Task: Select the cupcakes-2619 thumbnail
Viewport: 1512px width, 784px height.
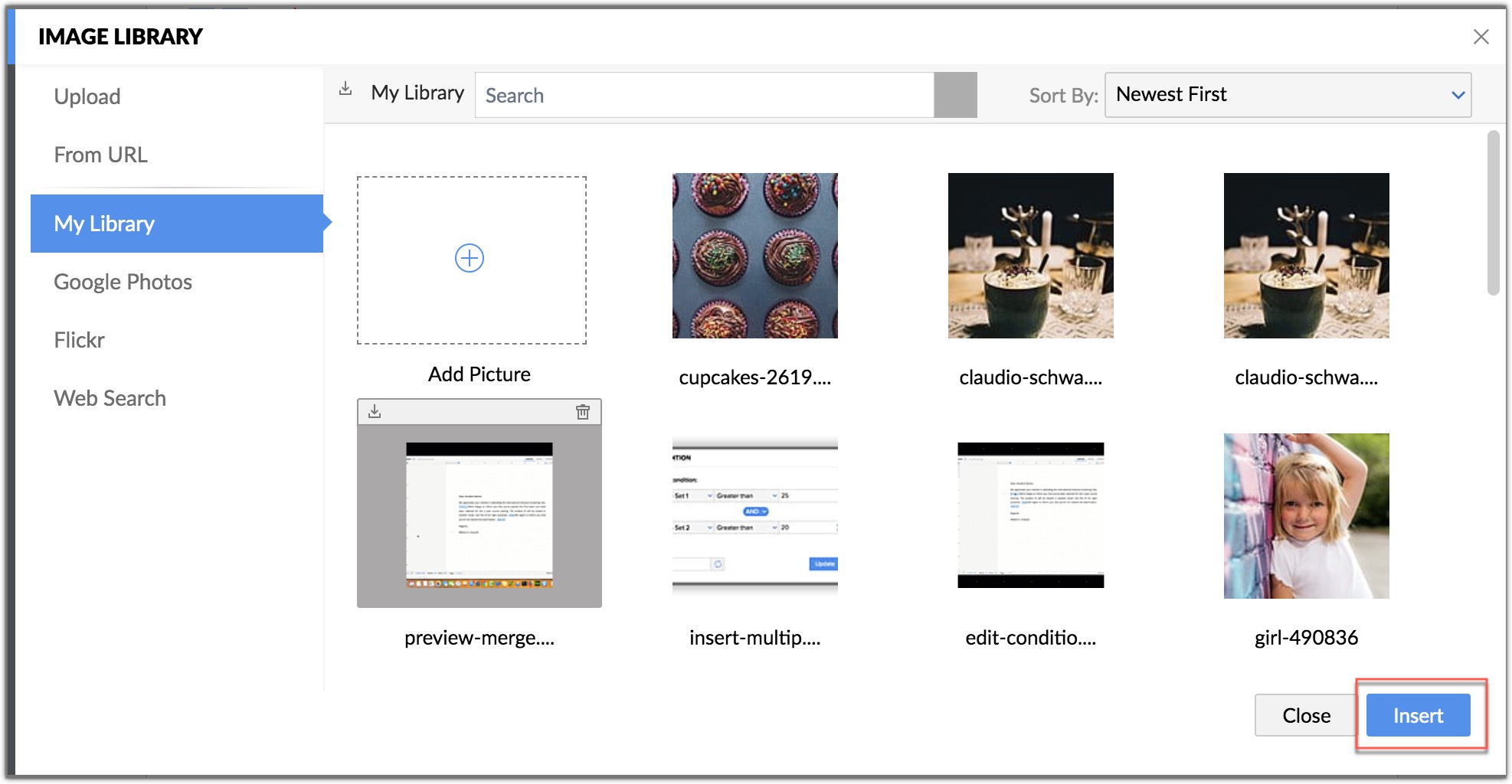Action: pyautogui.click(x=754, y=256)
